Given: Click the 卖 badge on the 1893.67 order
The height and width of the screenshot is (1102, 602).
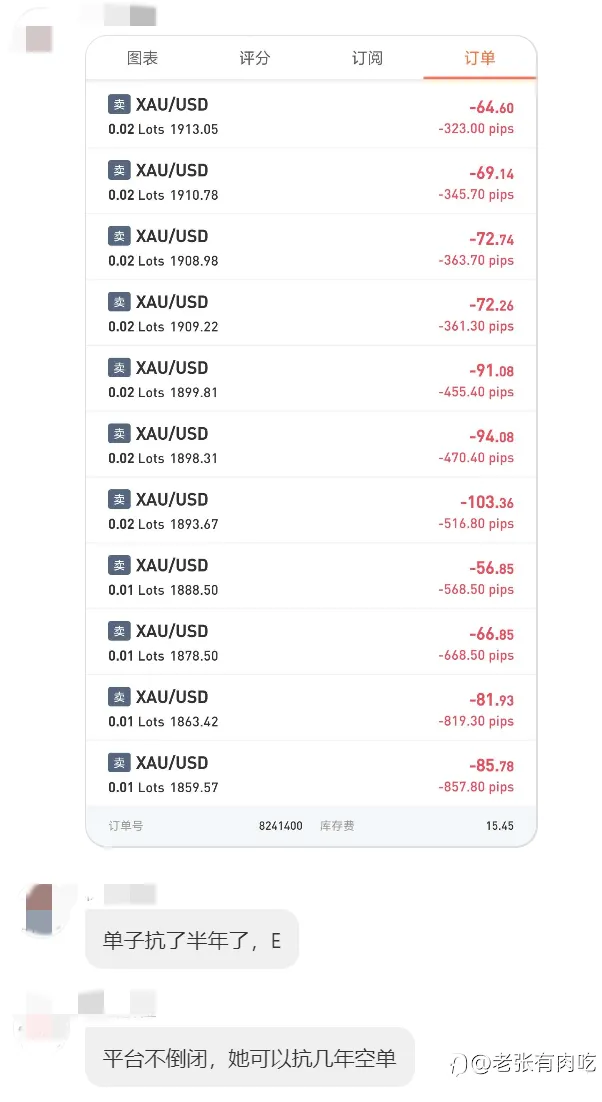Looking at the screenshot, I should tap(119, 499).
